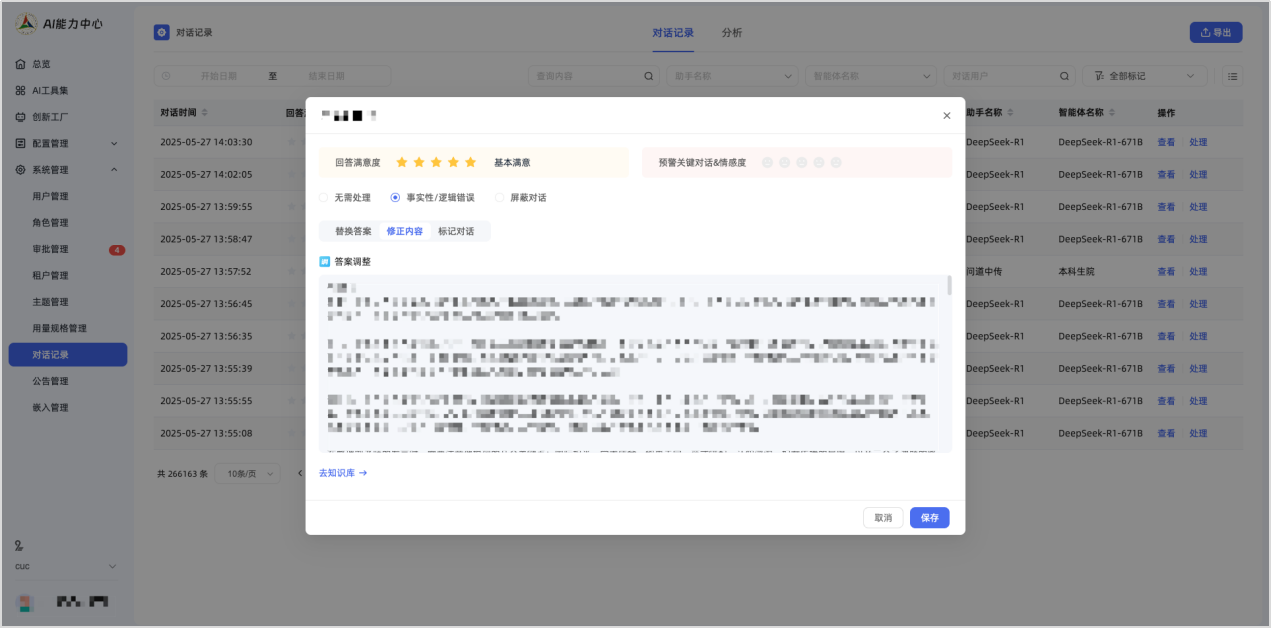Expand the 配置管理 sidebar menu
The height and width of the screenshot is (629, 1272).
coord(113,144)
